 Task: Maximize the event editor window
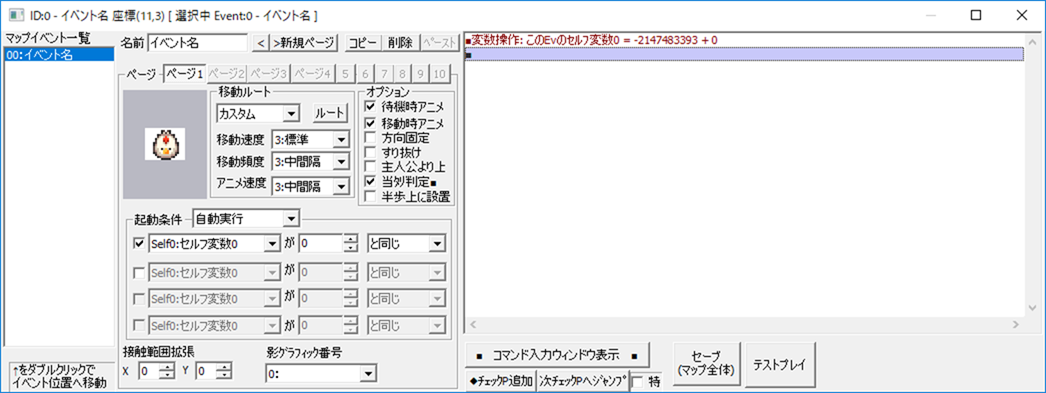point(975,15)
